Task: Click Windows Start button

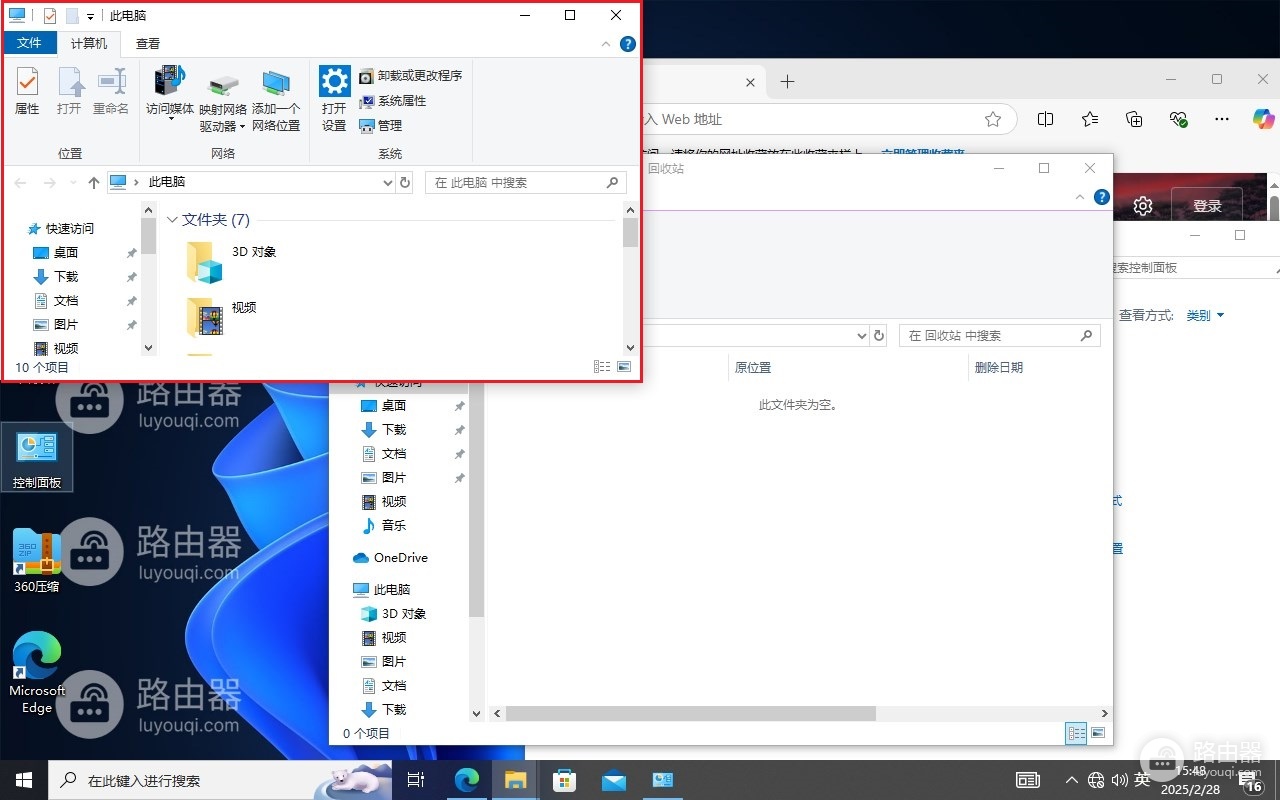Action: (x=24, y=780)
